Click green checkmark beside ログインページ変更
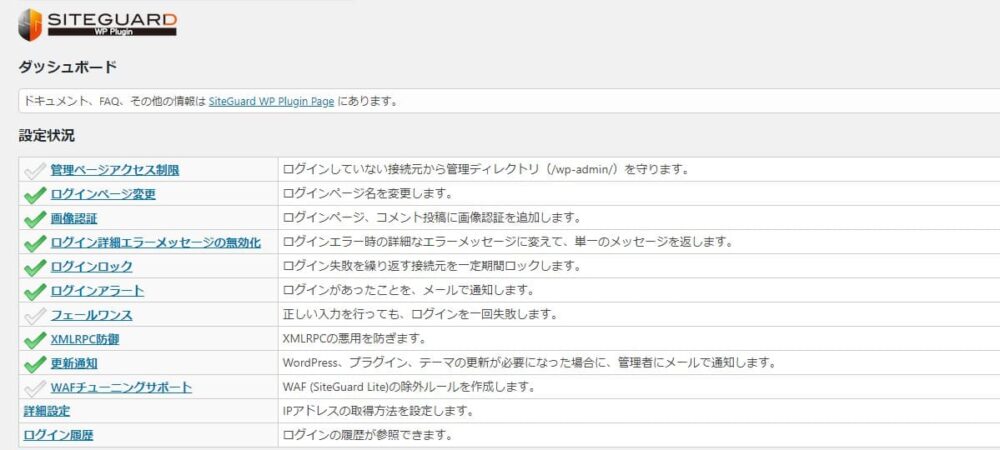Image resolution: width=1000 pixels, height=450 pixels. pos(34,194)
